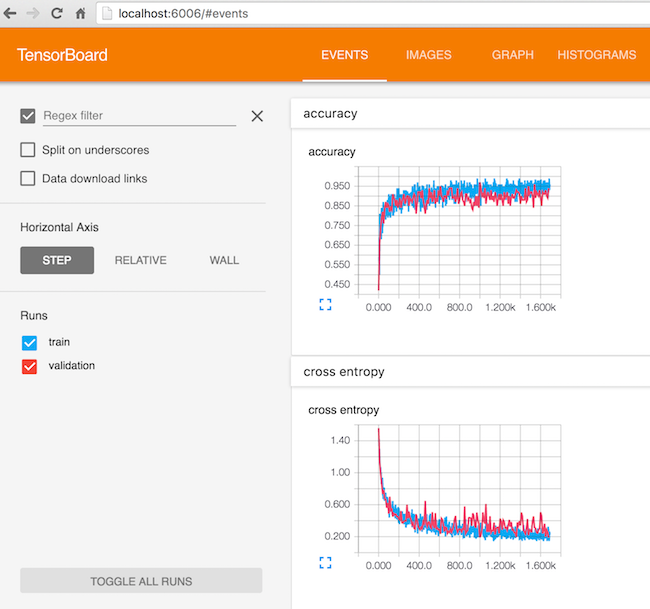Go to browser home icon

80,14
